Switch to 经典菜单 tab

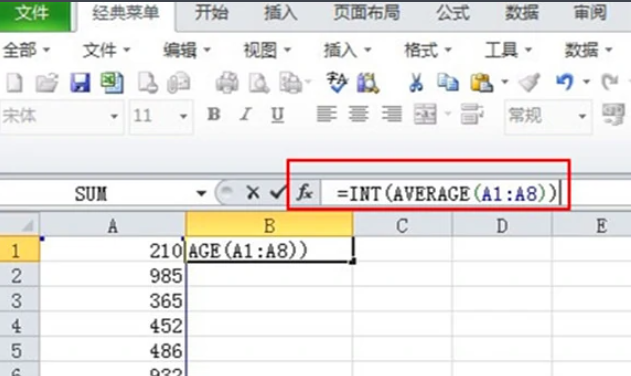[x=126, y=14]
